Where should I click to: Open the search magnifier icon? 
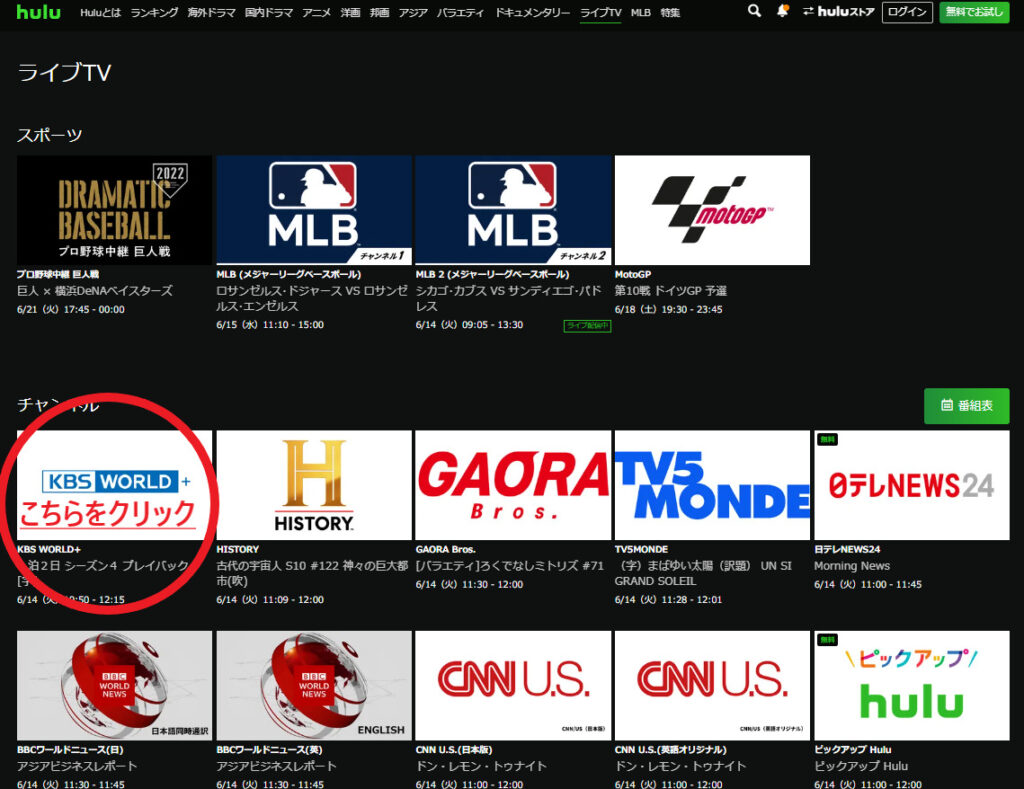tap(754, 12)
